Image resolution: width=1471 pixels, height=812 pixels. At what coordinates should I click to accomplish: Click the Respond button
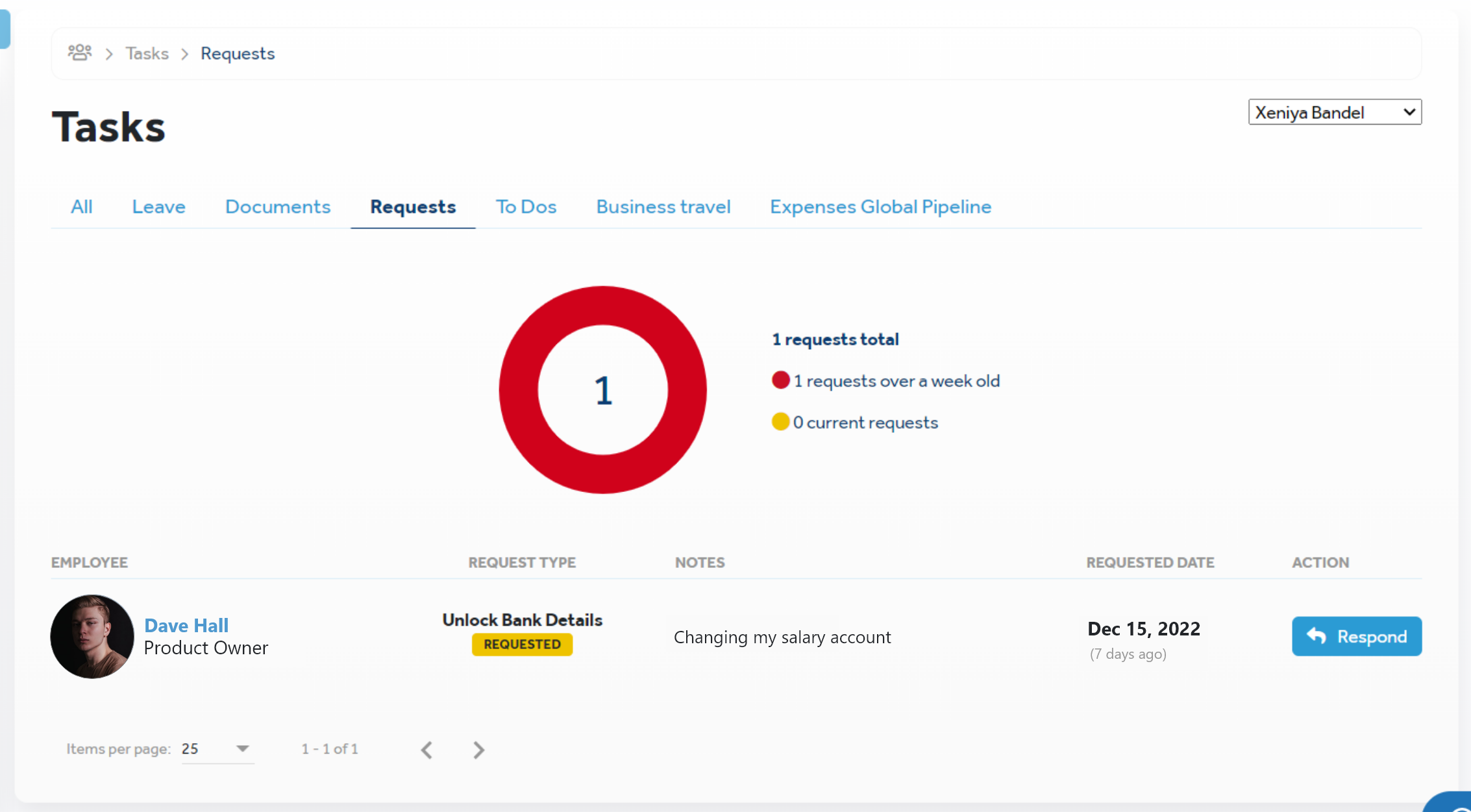pyautogui.click(x=1356, y=636)
